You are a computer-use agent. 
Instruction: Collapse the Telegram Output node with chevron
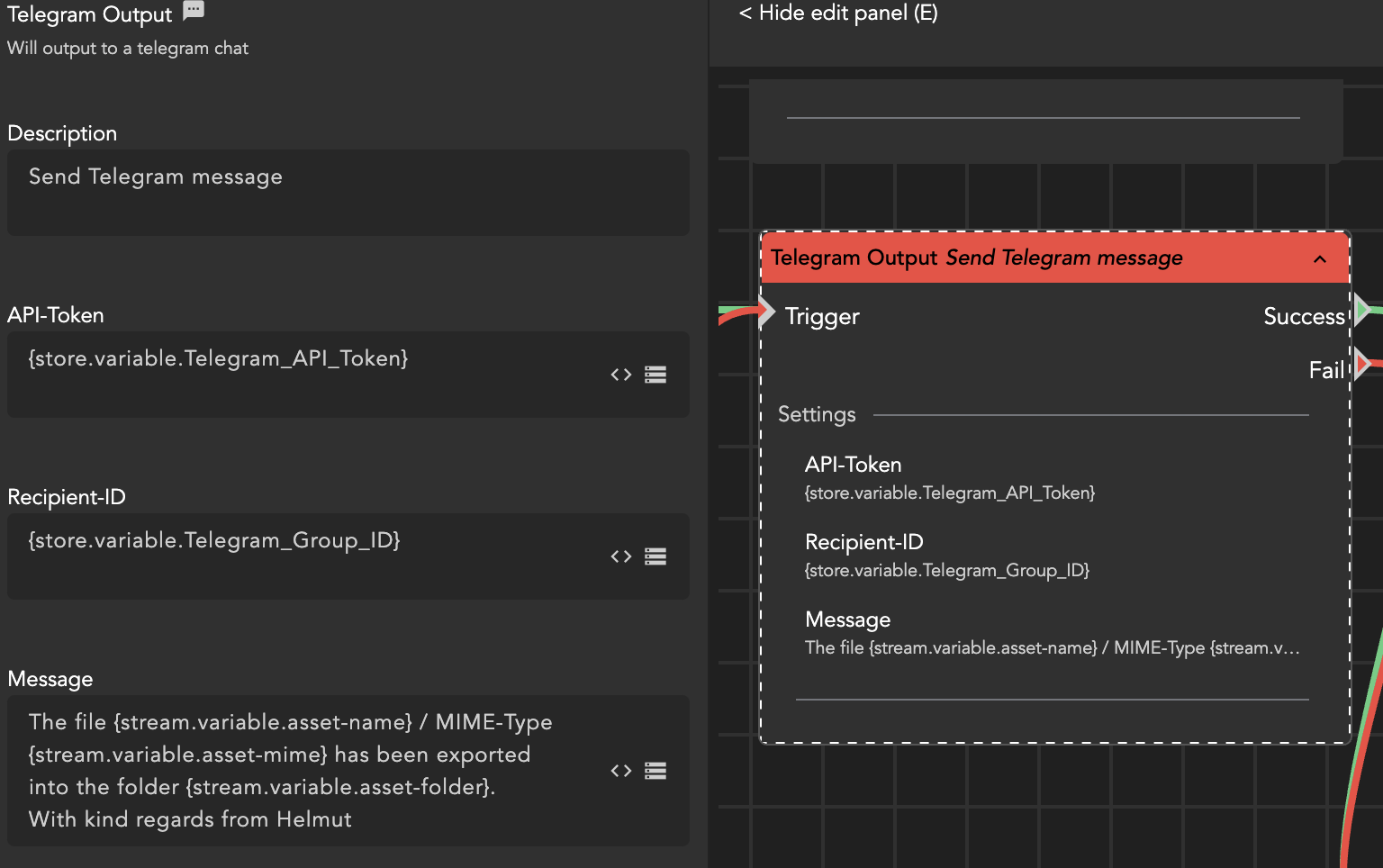pyautogui.click(x=1320, y=259)
